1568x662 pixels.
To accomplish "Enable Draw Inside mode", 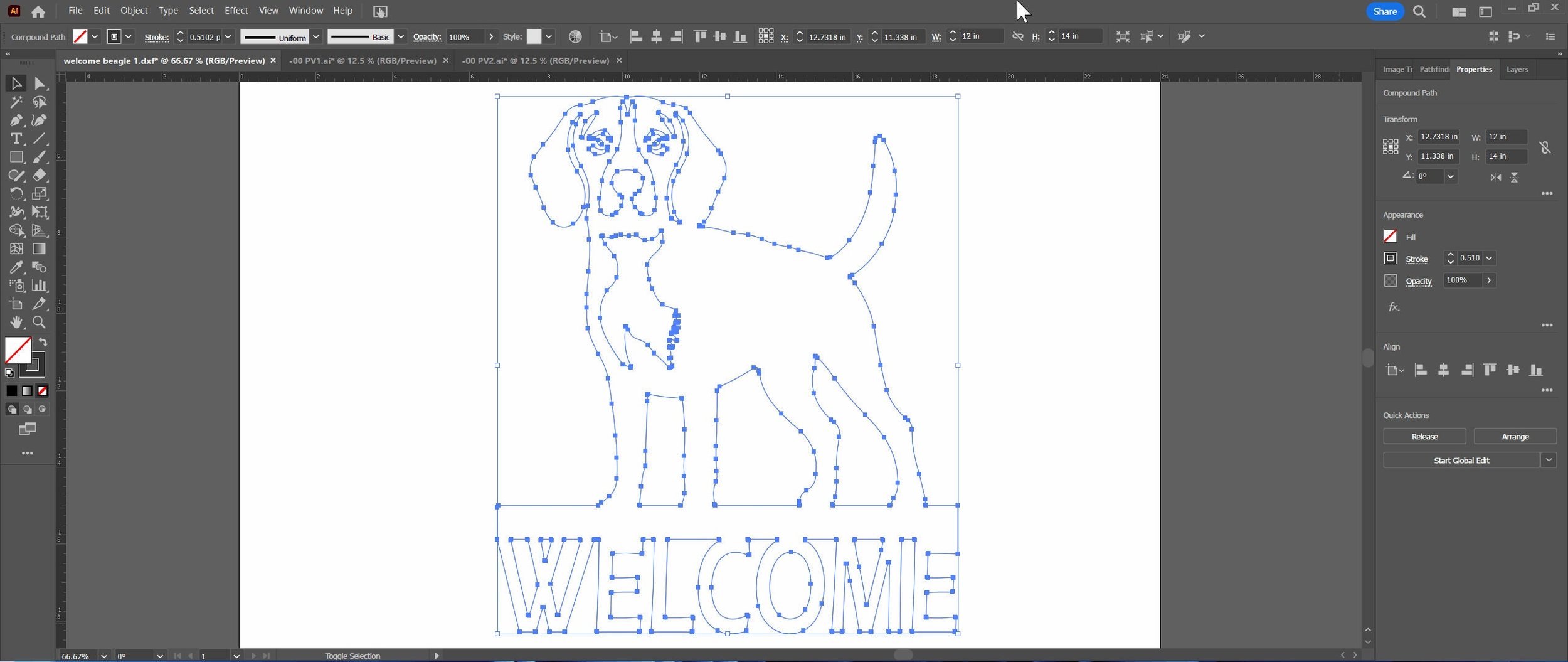I will point(42,409).
